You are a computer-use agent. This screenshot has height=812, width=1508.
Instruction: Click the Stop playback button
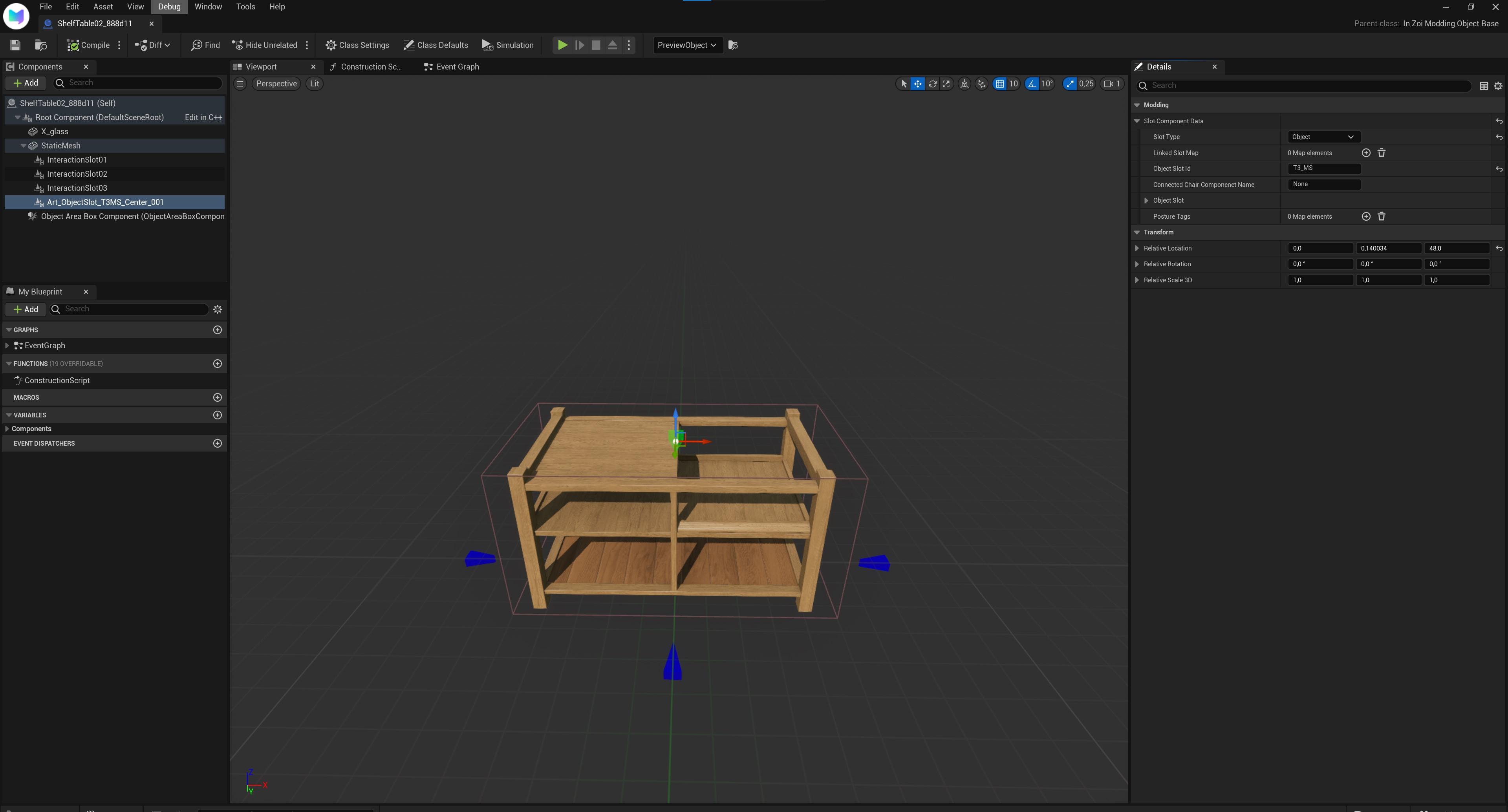[x=596, y=45]
